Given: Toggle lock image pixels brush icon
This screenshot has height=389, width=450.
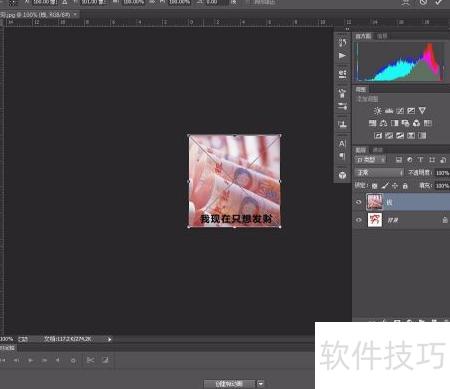Looking at the screenshot, I should click(x=385, y=186).
